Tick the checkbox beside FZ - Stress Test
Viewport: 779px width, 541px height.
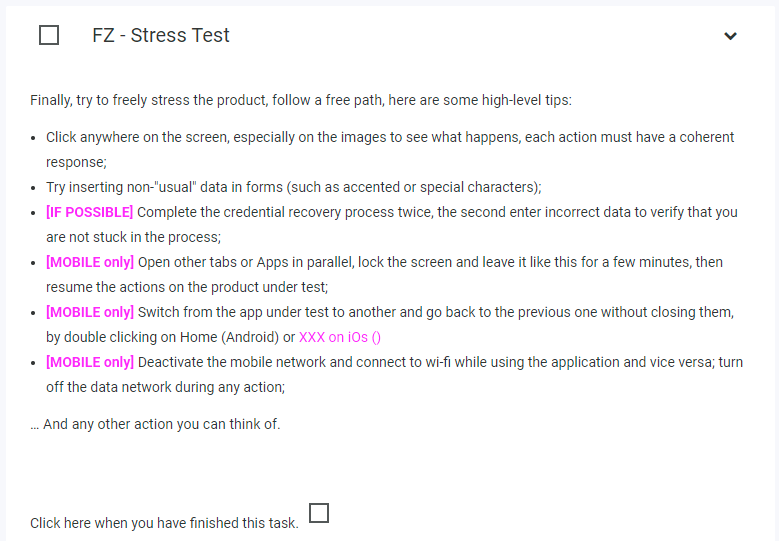49,35
